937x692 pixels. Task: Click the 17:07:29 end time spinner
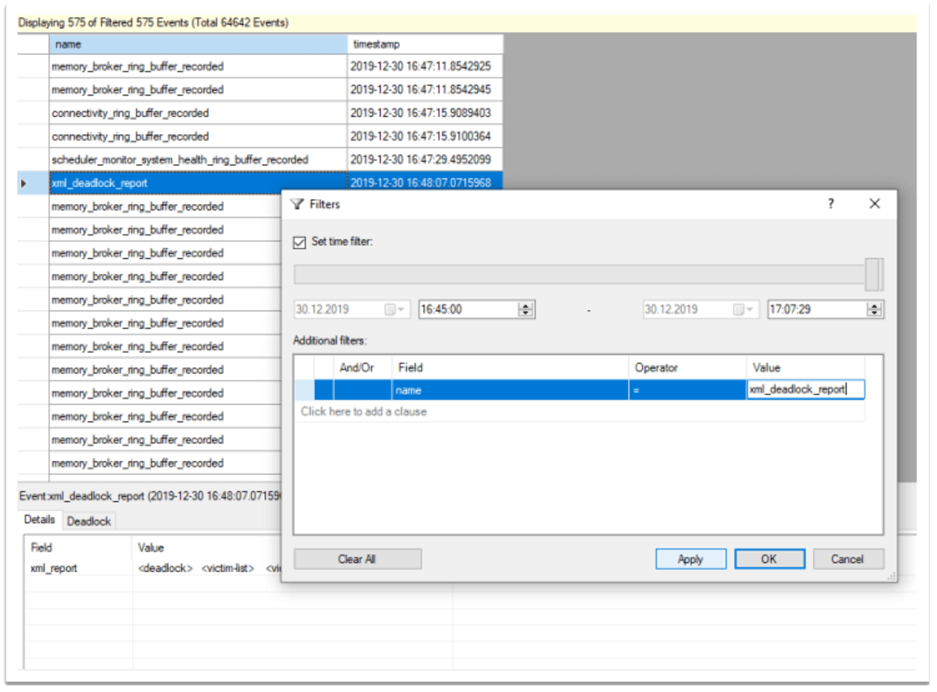[874, 310]
